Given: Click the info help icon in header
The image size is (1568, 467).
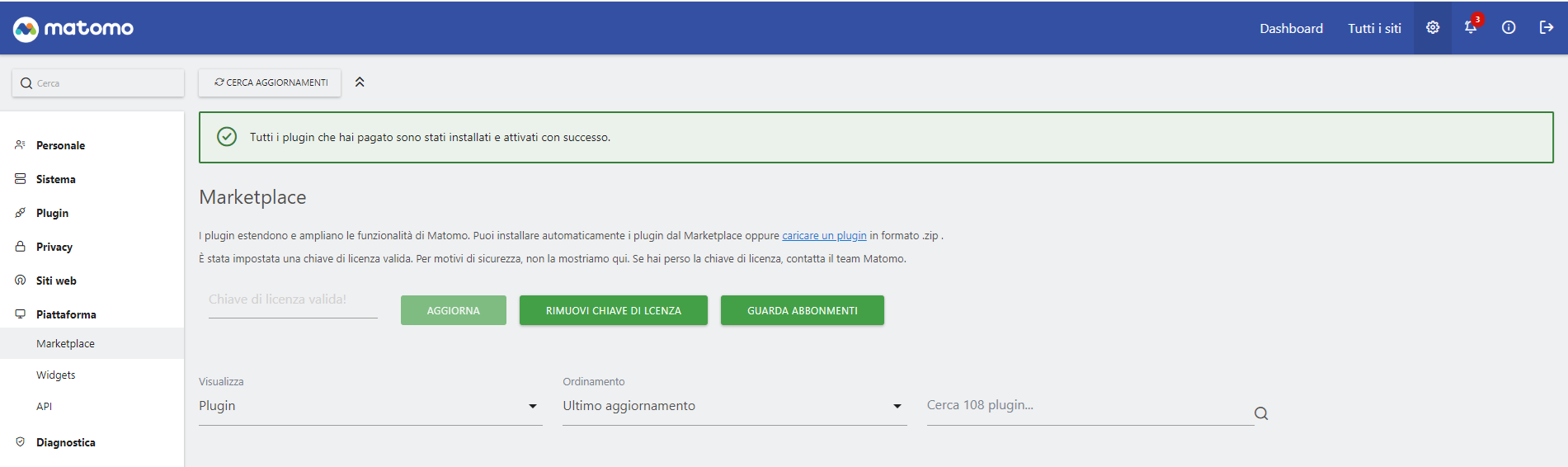Looking at the screenshot, I should pos(1509,28).
